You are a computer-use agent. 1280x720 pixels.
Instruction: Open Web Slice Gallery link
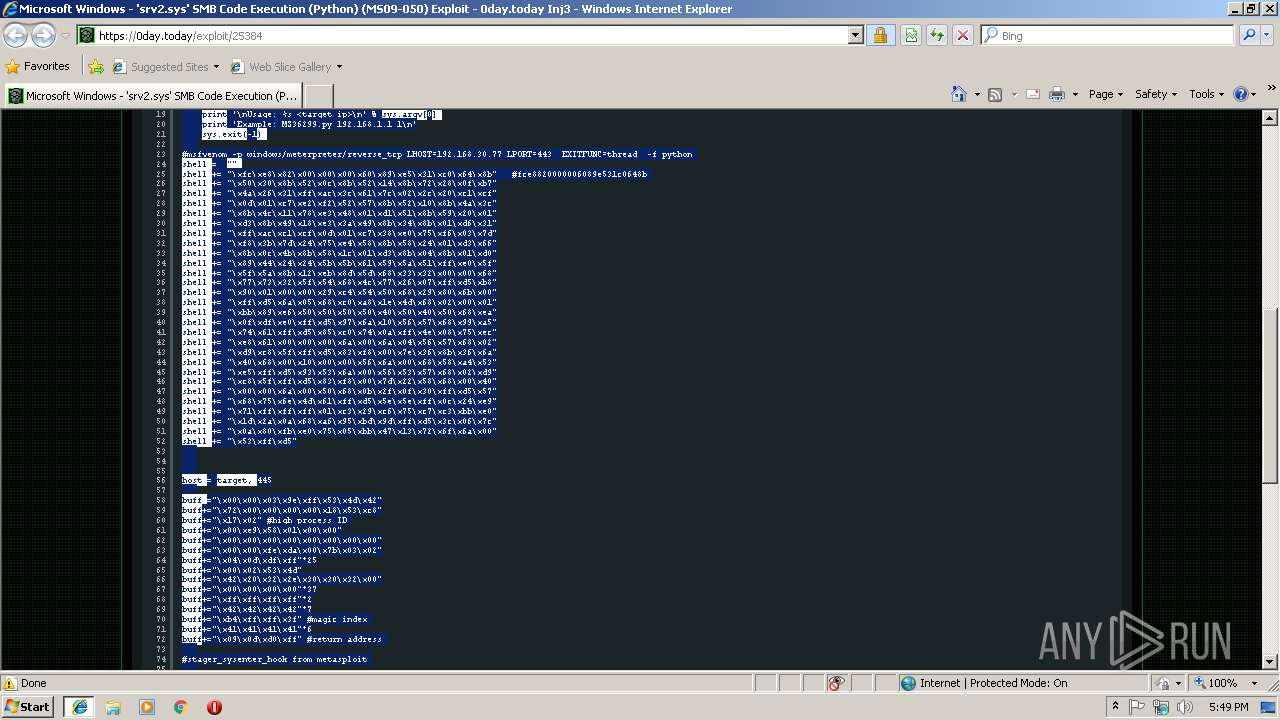click(x=280, y=67)
